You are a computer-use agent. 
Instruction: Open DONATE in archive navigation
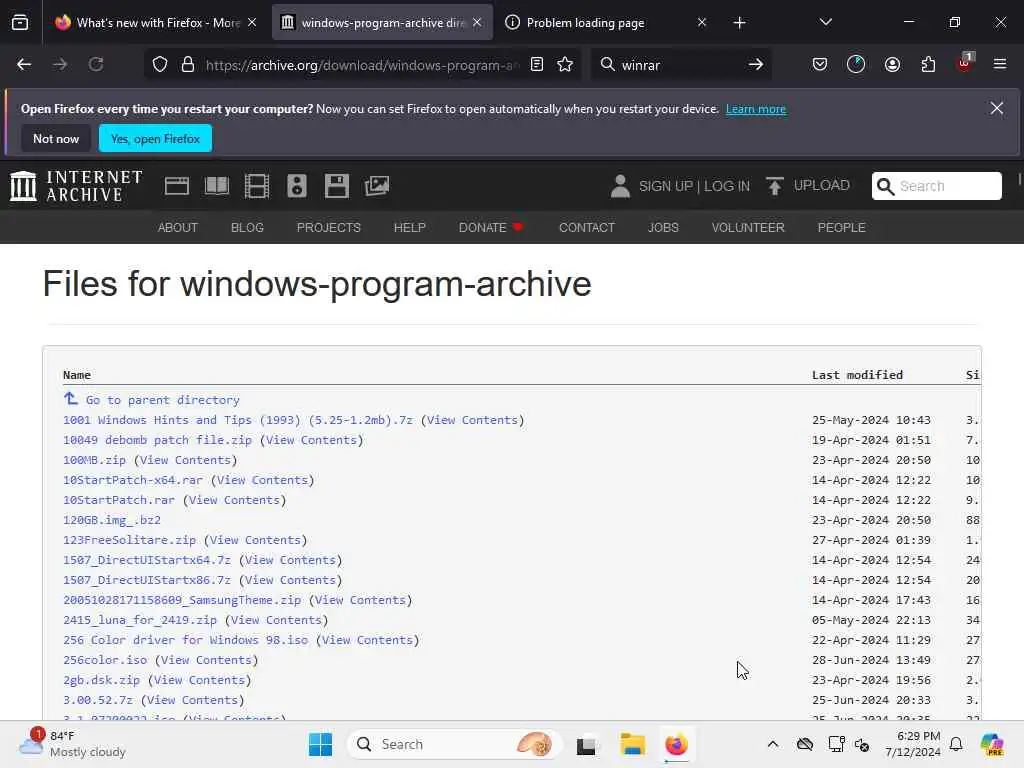(x=490, y=227)
